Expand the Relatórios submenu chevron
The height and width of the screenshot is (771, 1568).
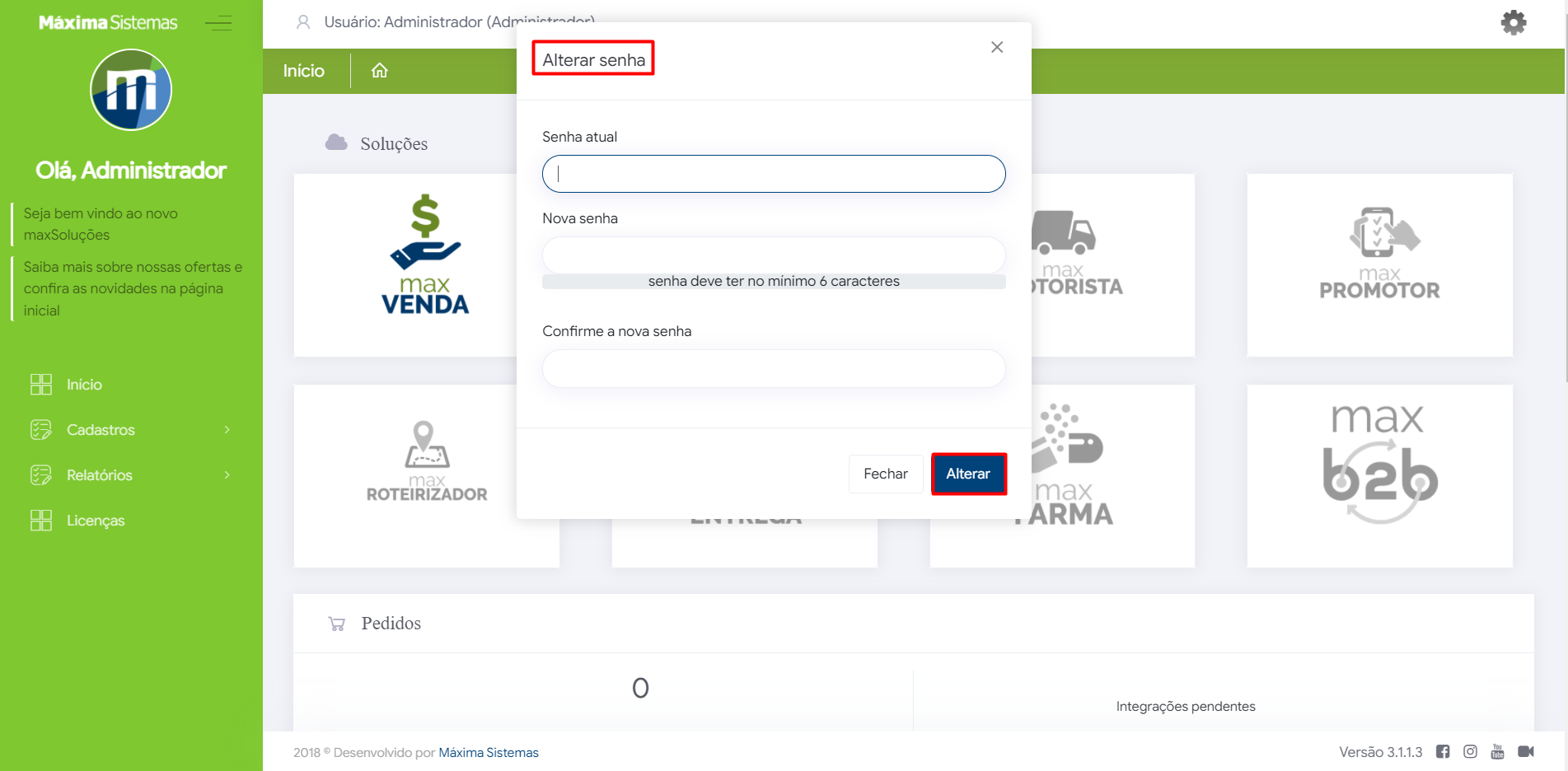click(x=227, y=475)
